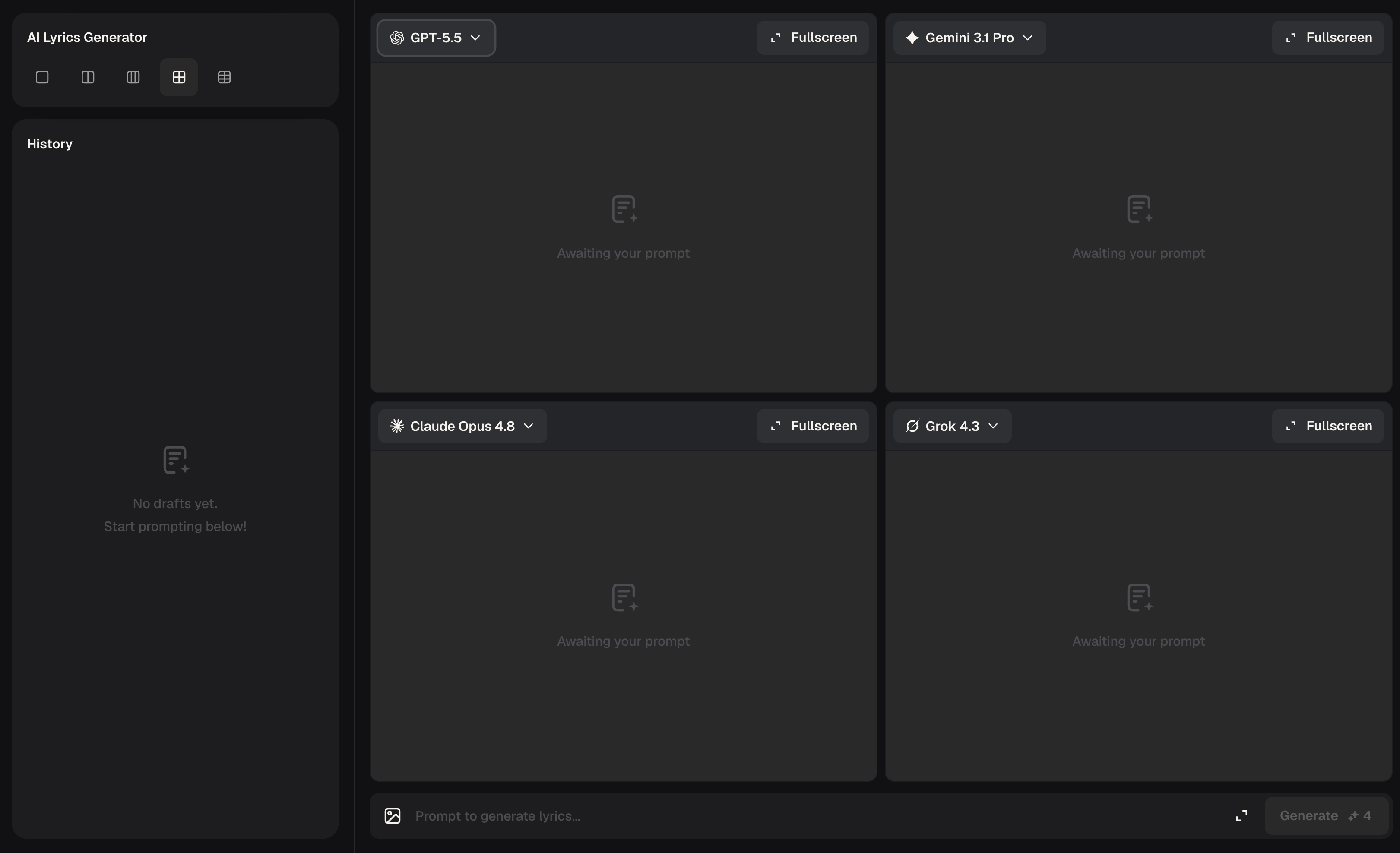Click the drafts placeholder icon in History
1400x853 pixels.
[x=176, y=459]
